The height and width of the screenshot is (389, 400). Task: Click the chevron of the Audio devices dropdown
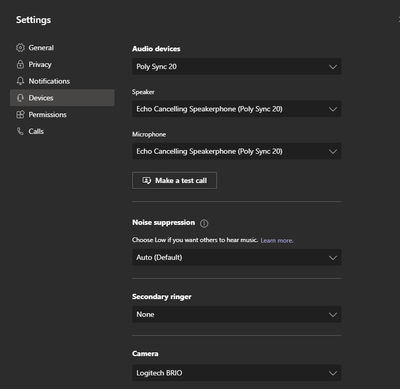pos(333,67)
